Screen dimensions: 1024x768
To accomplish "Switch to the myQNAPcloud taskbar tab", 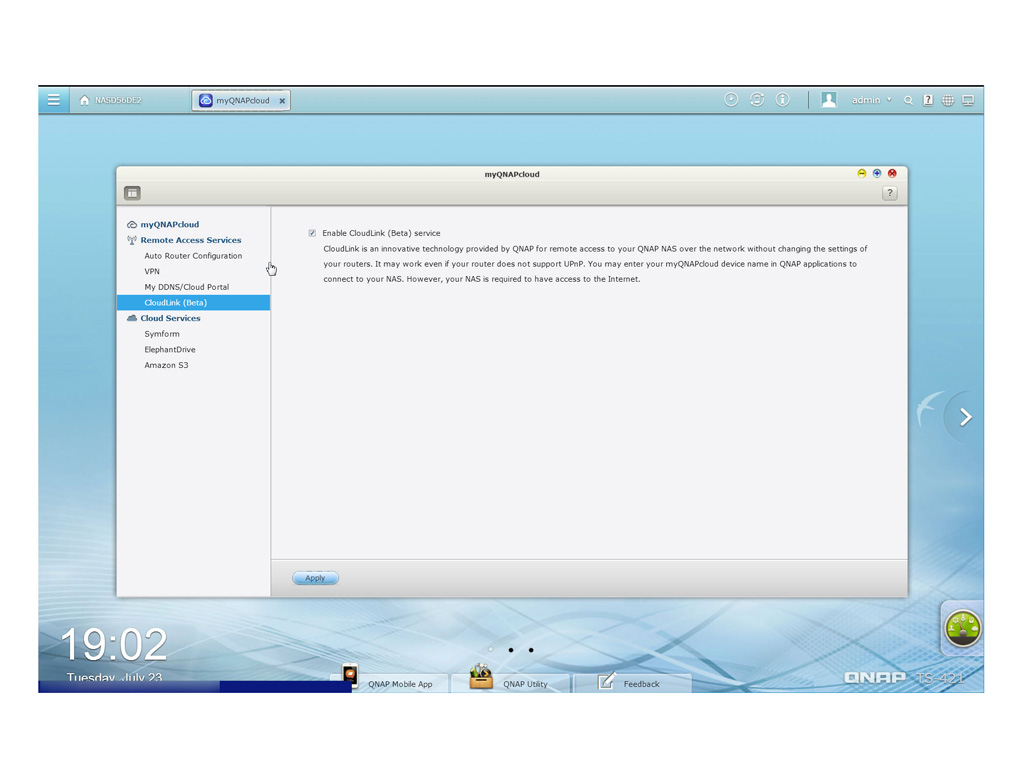I will 242,101.
